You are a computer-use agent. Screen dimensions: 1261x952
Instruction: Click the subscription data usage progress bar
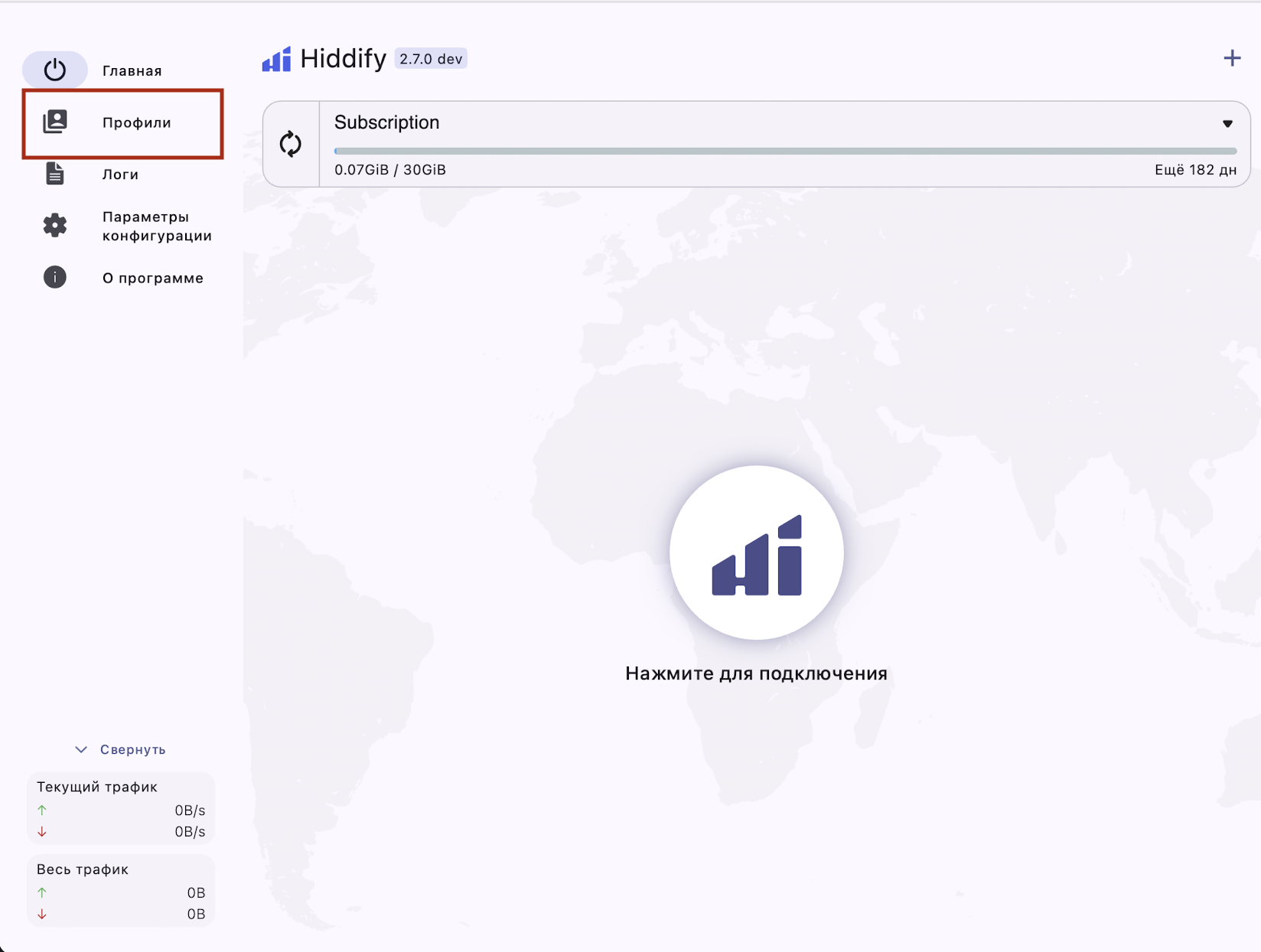(x=785, y=152)
